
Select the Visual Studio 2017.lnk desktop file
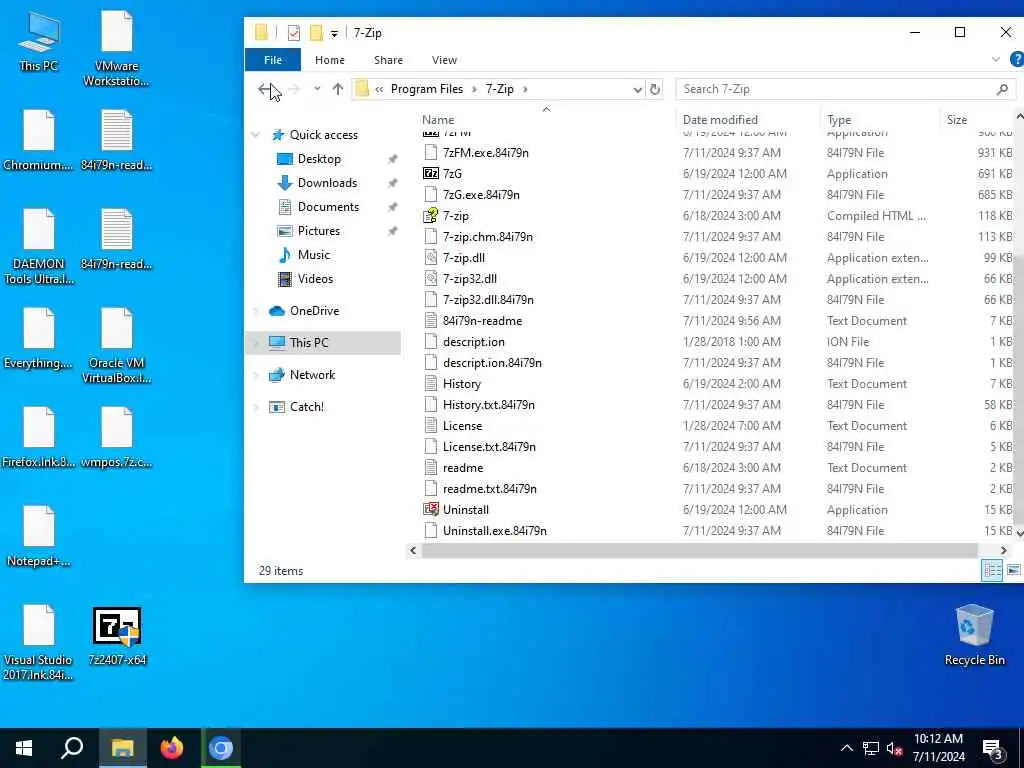coord(39,643)
